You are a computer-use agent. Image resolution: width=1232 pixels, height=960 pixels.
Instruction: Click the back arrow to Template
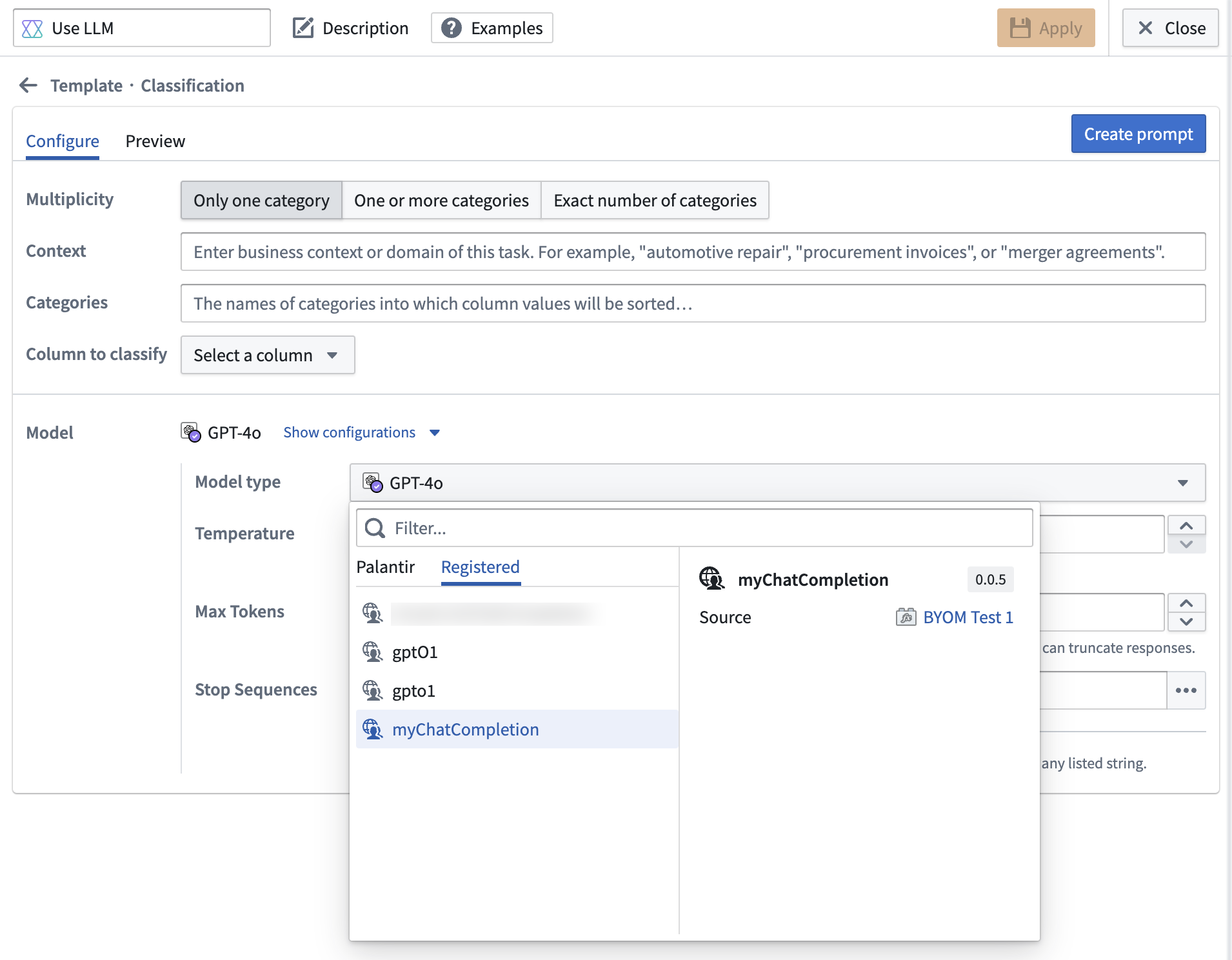point(28,85)
